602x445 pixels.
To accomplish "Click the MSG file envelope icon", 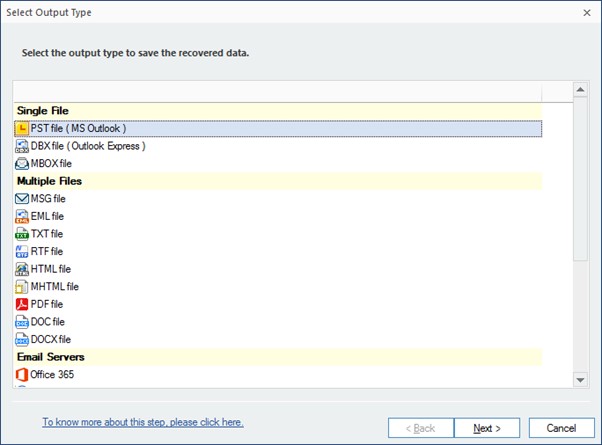I will click(x=22, y=199).
